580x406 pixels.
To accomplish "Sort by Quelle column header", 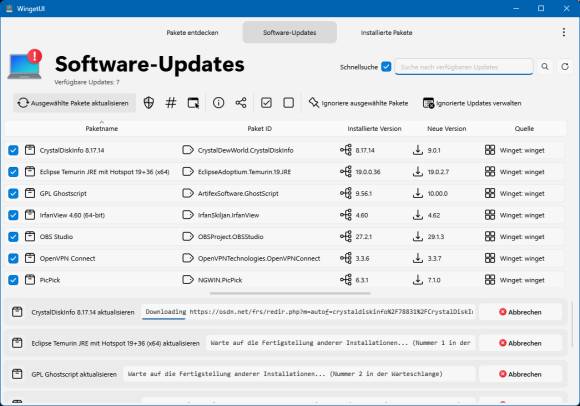I will click(x=524, y=128).
